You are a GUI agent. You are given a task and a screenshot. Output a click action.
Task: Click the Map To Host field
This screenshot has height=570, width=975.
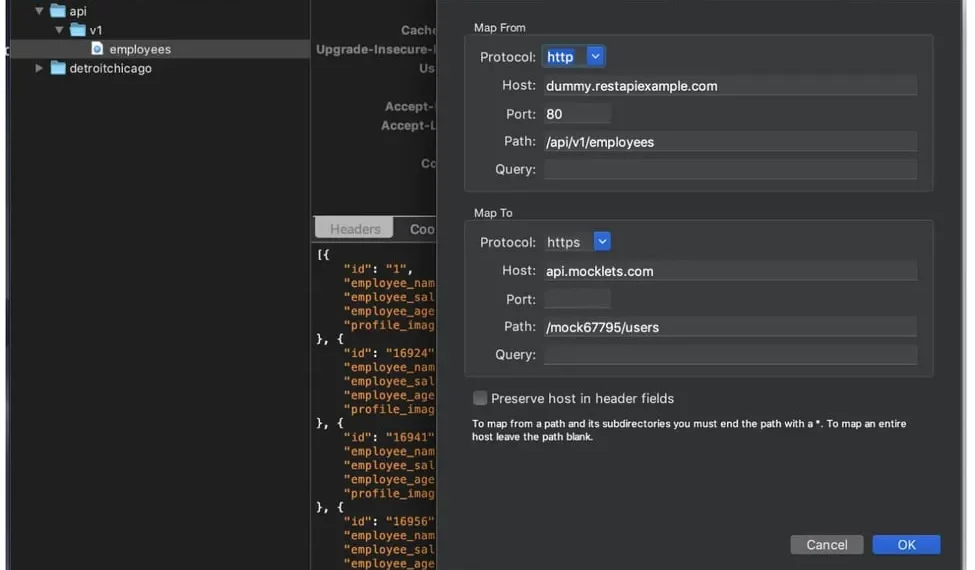tap(730, 271)
